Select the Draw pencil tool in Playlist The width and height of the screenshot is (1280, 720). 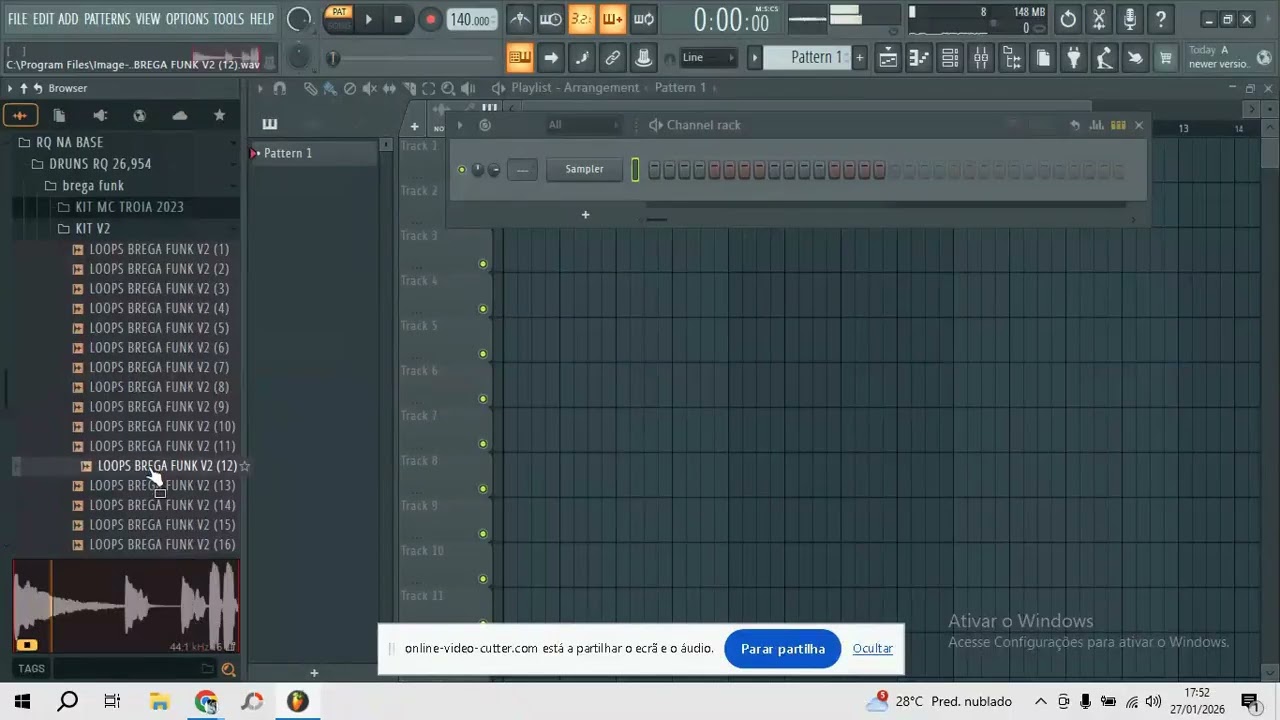(x=310, y=89)
